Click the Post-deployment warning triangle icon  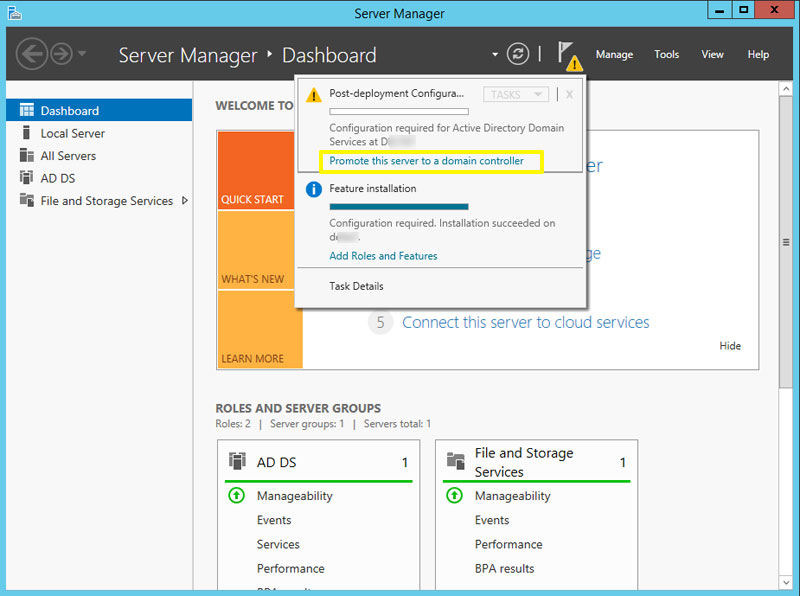pyautogui.click(x=313, y=95)
